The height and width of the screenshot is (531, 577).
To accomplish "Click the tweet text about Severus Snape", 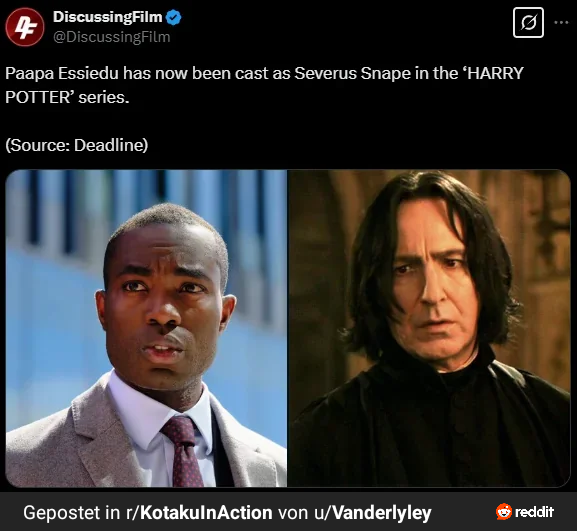I will pyautogui.click(x=264, y=85).
